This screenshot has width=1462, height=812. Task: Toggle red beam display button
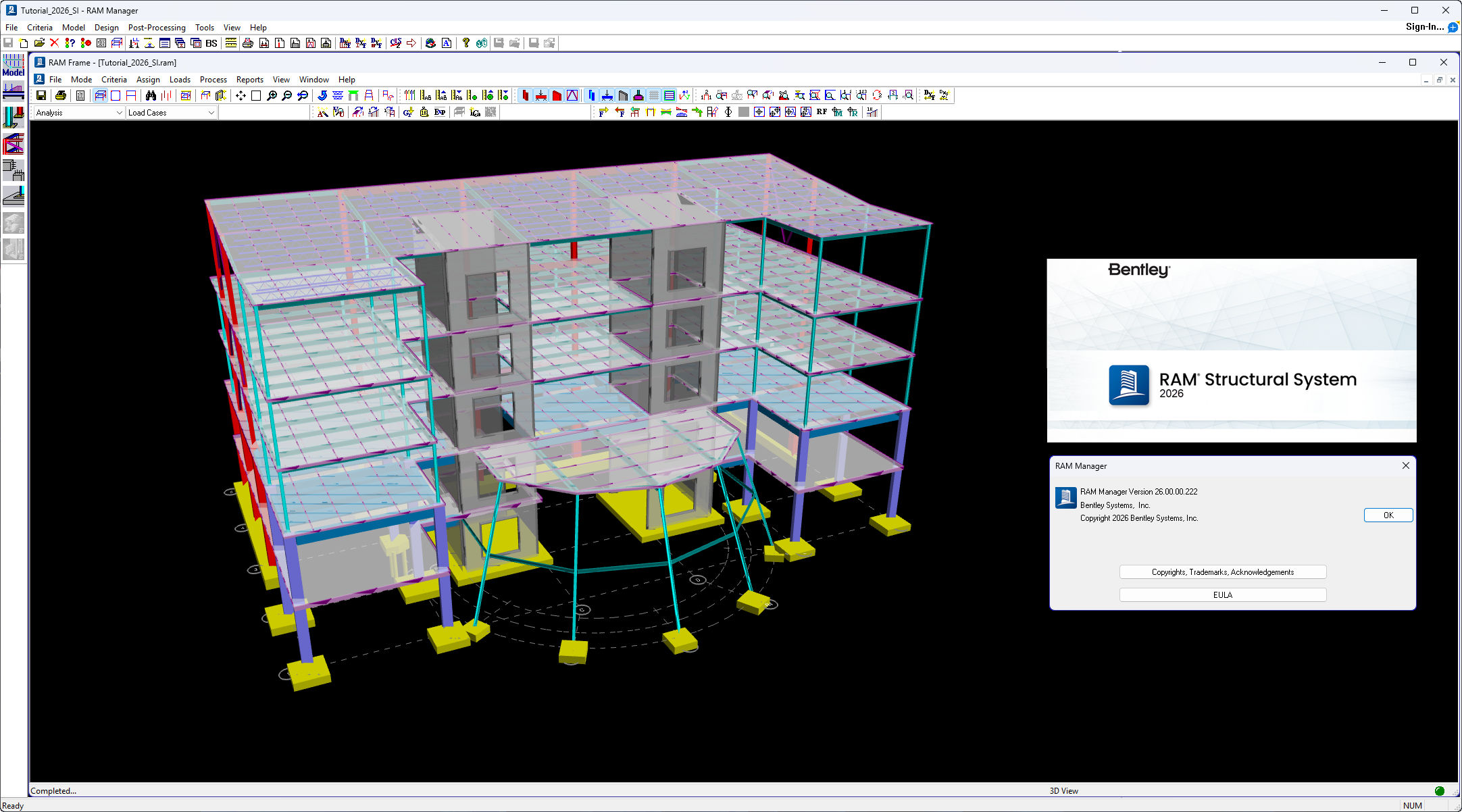coord(541,95)
